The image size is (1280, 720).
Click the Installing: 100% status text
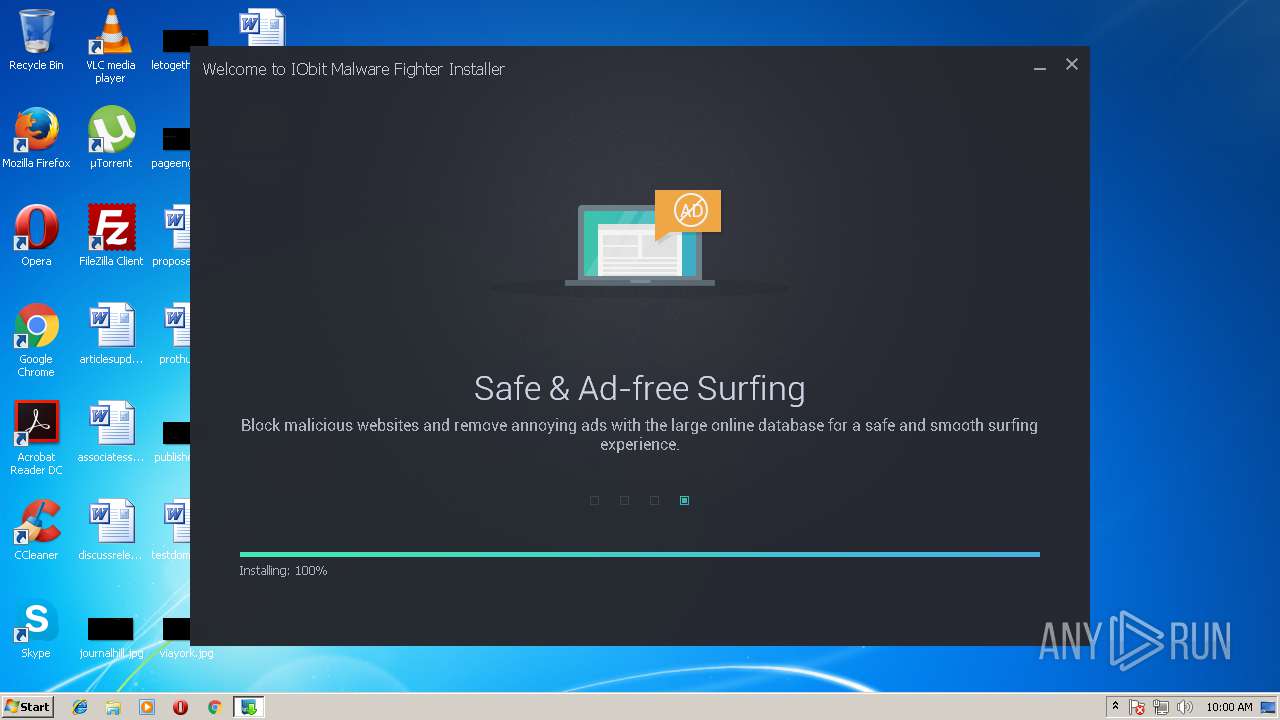coord(283,571)
